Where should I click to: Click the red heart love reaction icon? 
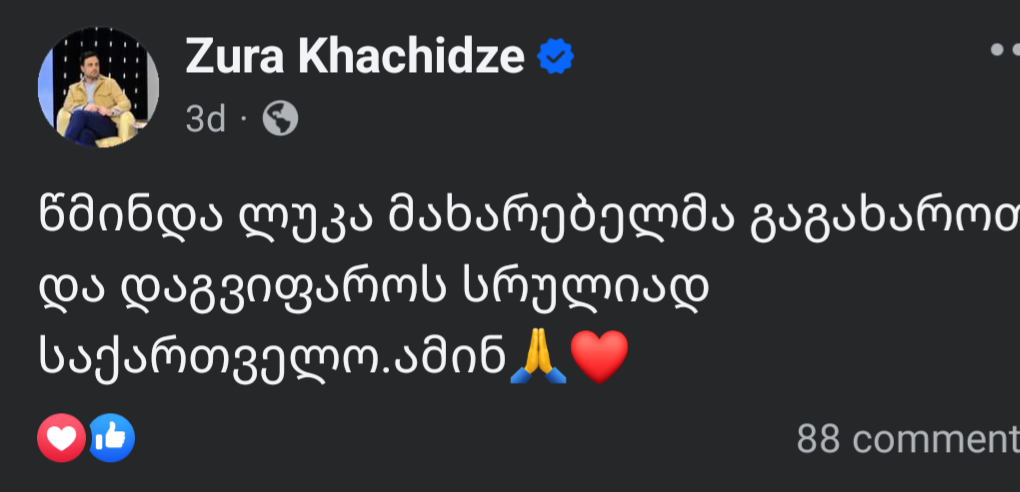tap(61, 438)
